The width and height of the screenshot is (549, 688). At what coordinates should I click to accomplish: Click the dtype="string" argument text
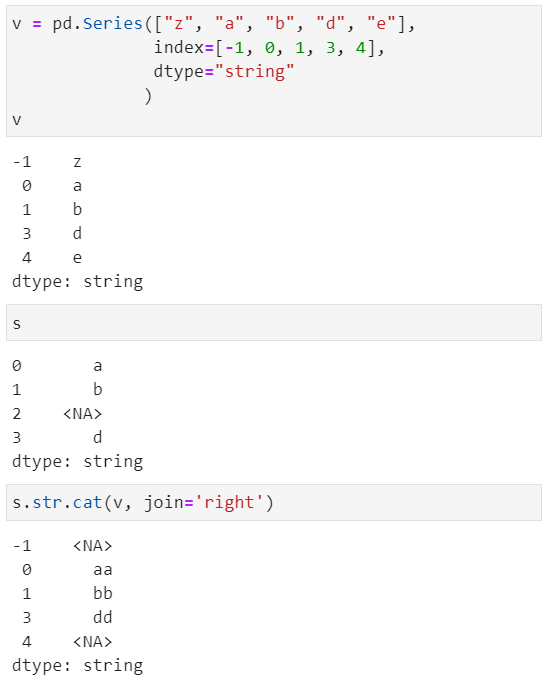pos(224,71)
